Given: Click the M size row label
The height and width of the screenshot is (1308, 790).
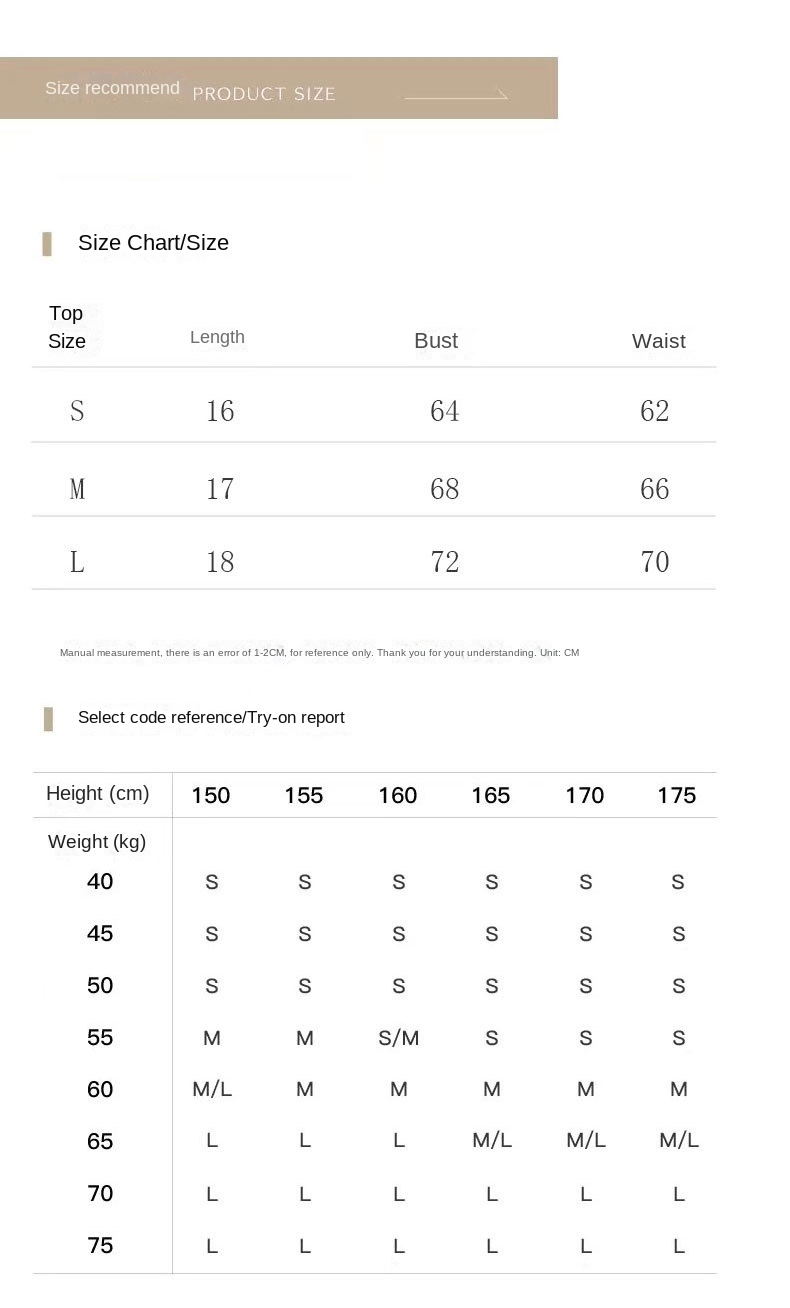Looking at the screenshot, I should click(77, 489).
